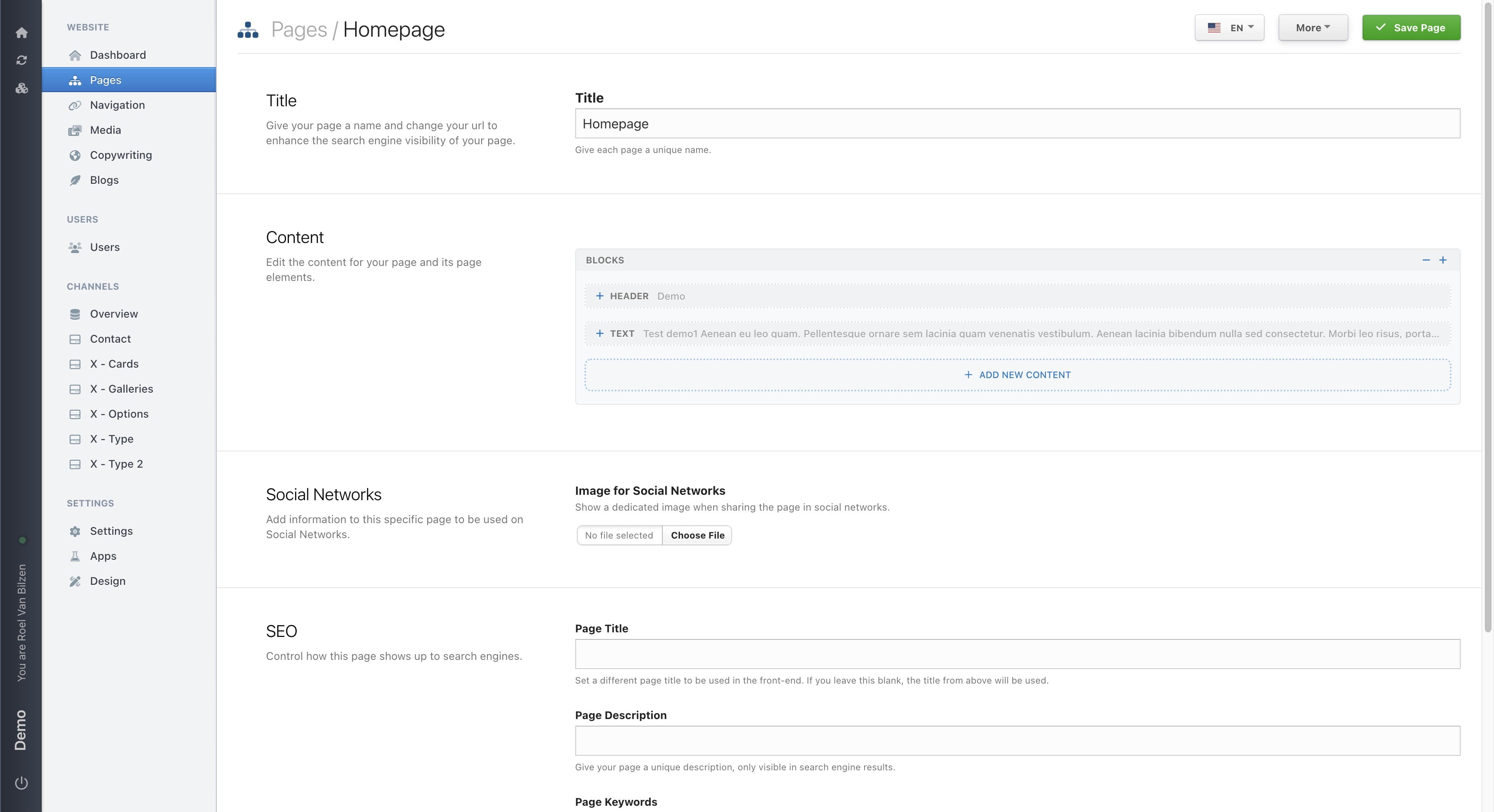Click into the SEO Page Title field

click(x=1017, y=654)
